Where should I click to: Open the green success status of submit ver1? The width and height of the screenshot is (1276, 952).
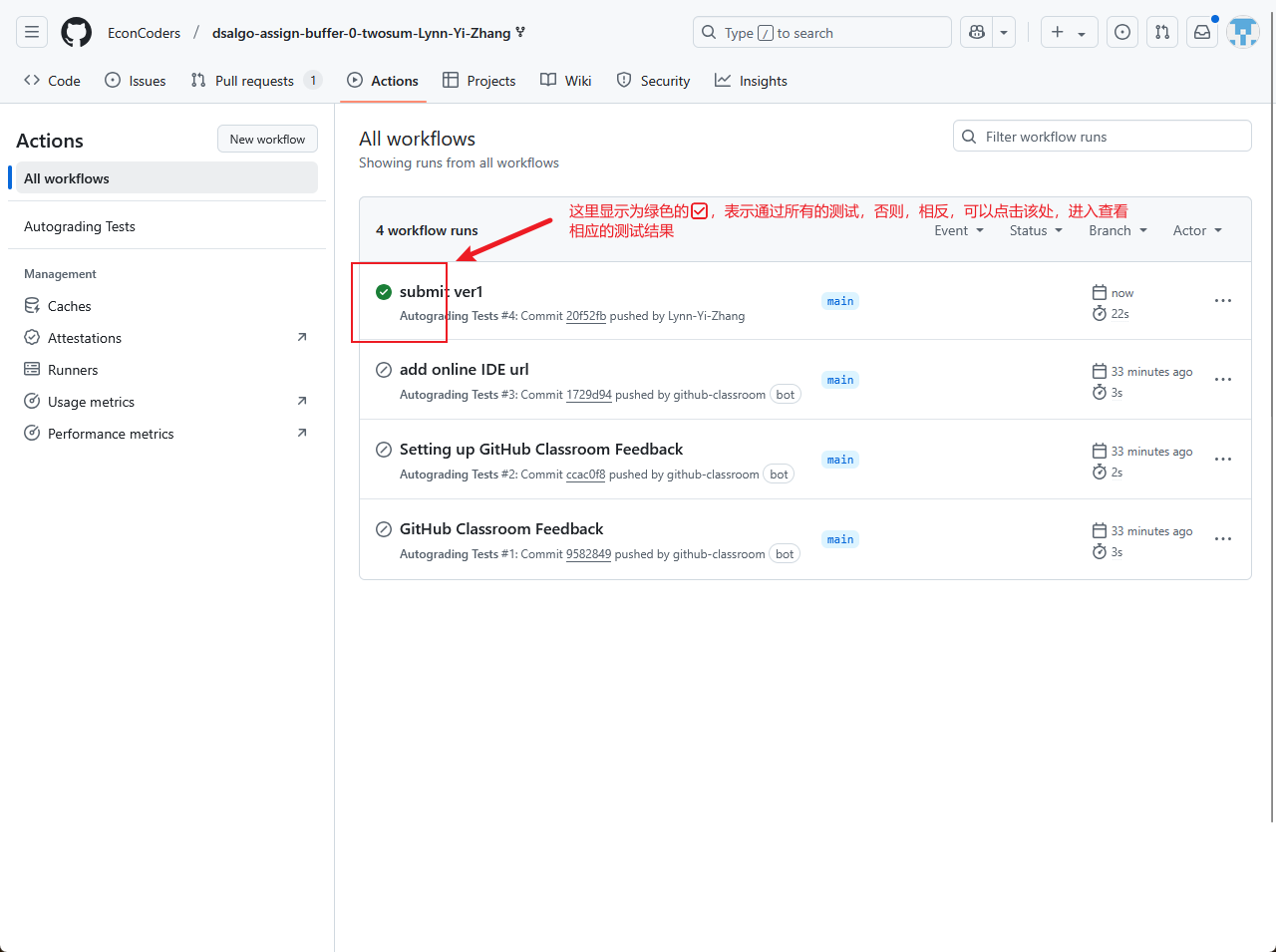384,292
